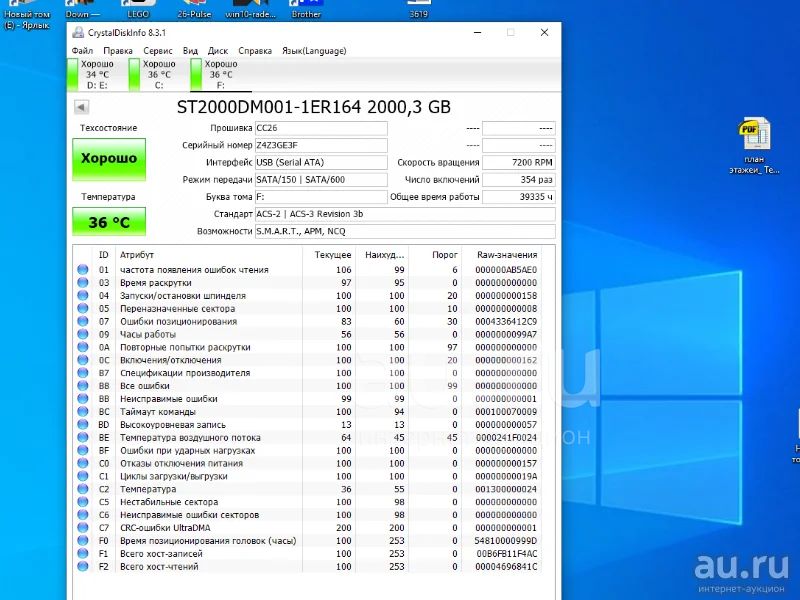The width and height of the screenshot is (800, 600).
Task: Click status circle for attribute 03
Action: click(x=83, y=282)
